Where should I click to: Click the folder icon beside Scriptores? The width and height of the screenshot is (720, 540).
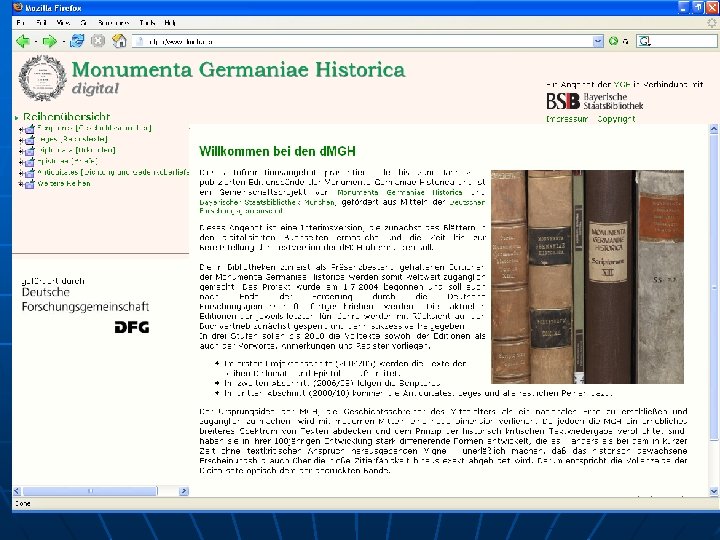(30, 129)
